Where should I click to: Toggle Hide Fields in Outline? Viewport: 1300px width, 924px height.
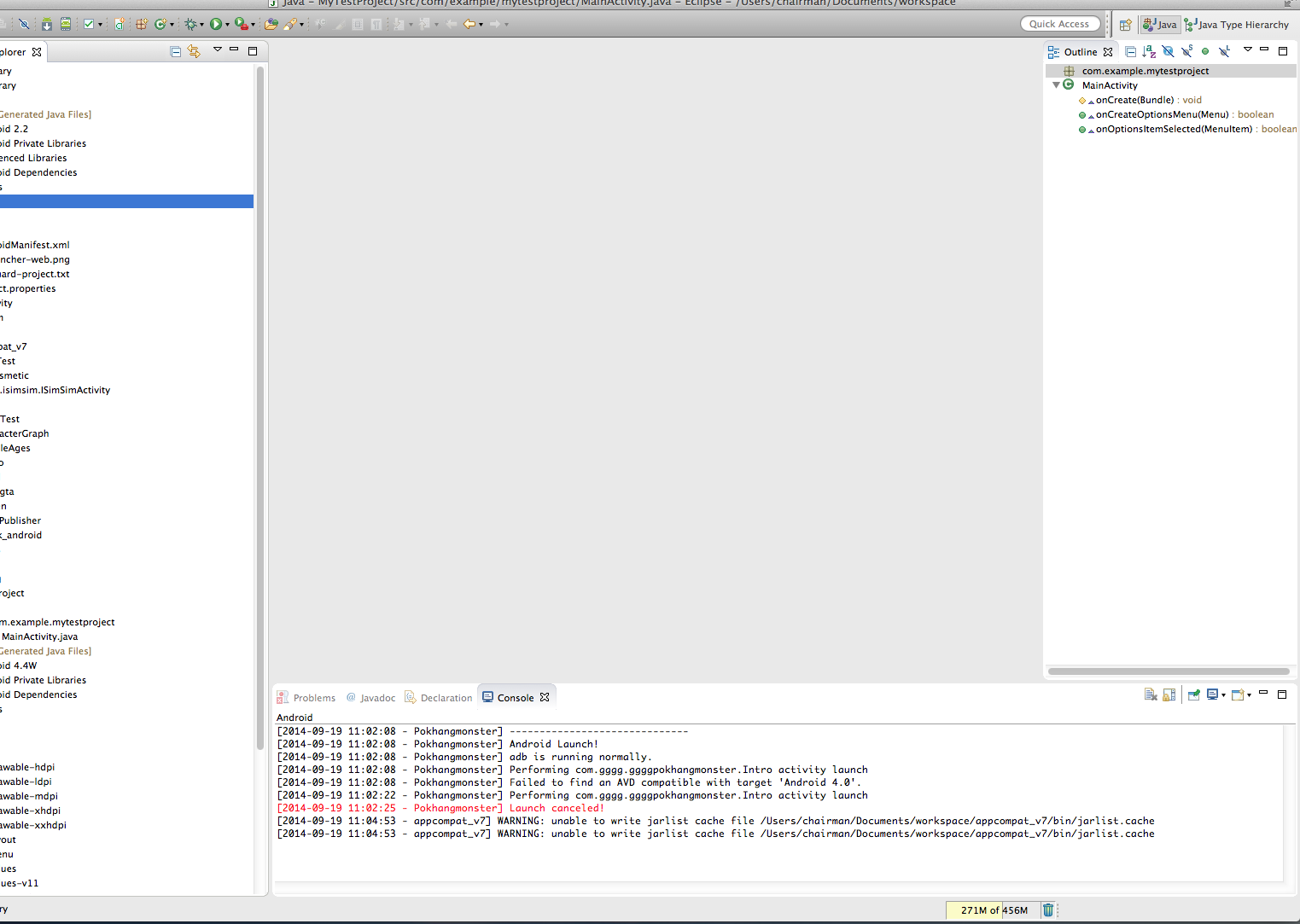coord(1169,51)
